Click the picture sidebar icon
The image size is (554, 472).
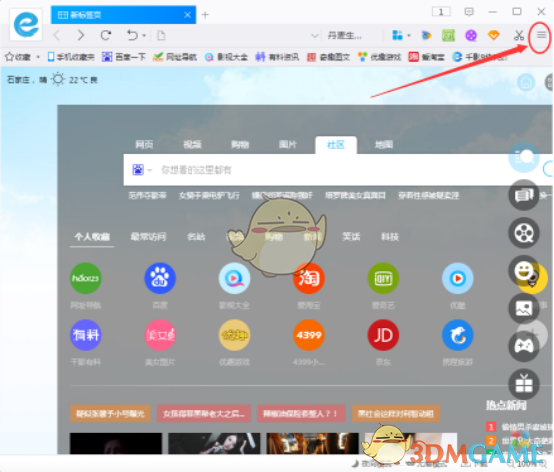[524, 308]
